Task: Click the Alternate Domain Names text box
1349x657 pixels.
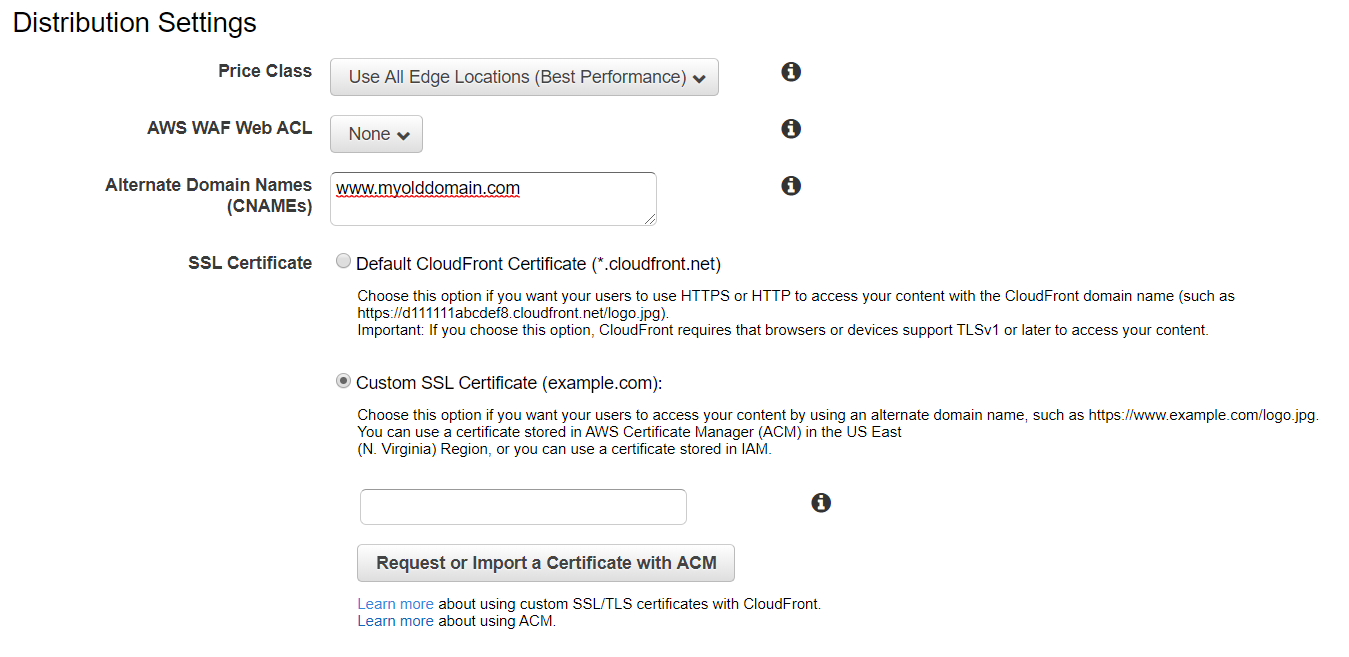Action: tap(492, 199)
